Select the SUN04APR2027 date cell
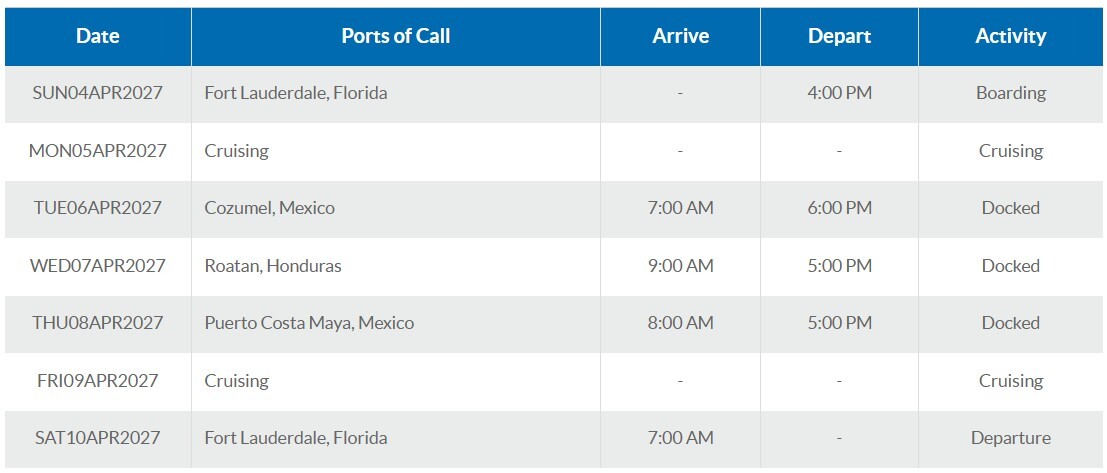 point(97,93)
